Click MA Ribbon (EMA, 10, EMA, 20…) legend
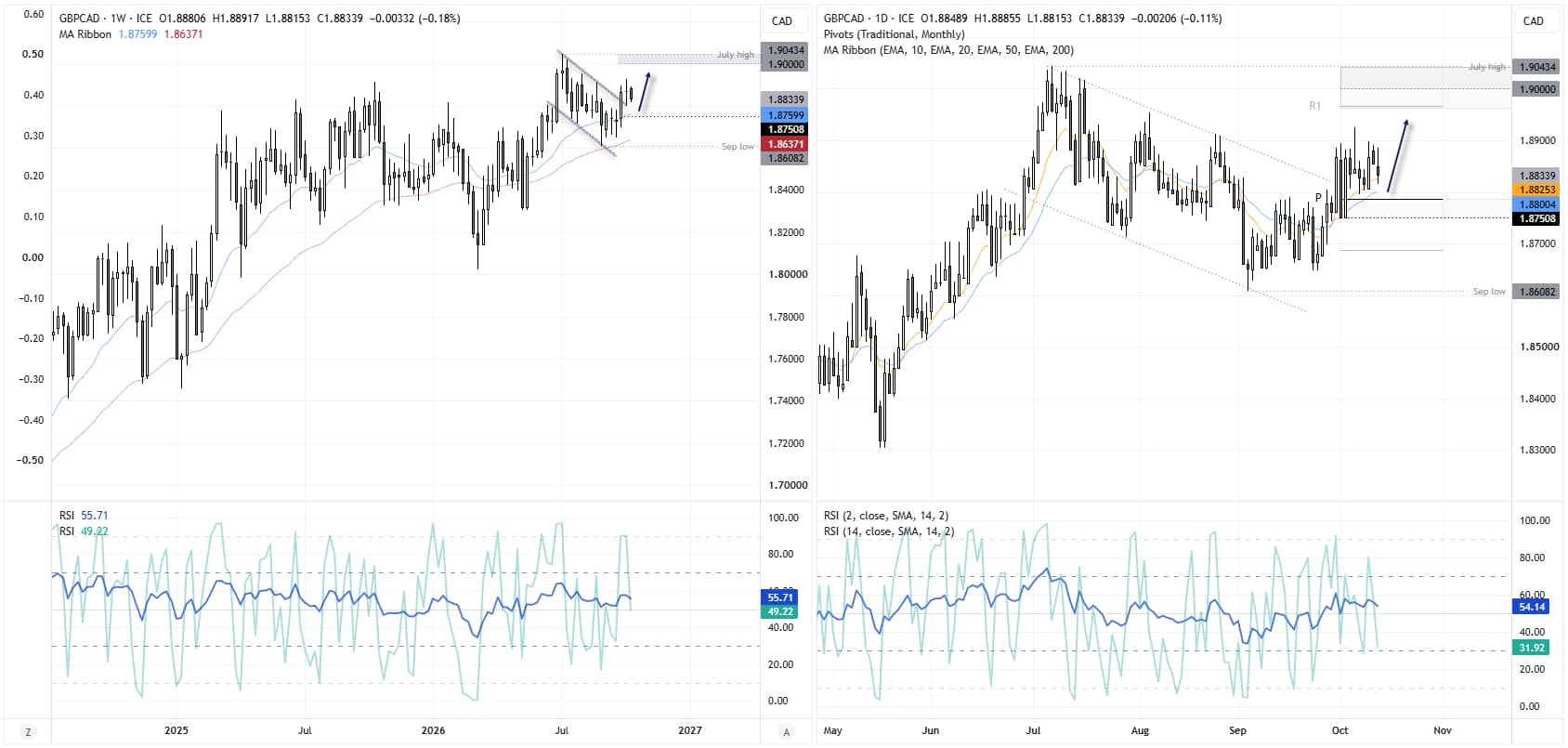This screenshot has width=1568, height=748. click(x=948, y=50)
